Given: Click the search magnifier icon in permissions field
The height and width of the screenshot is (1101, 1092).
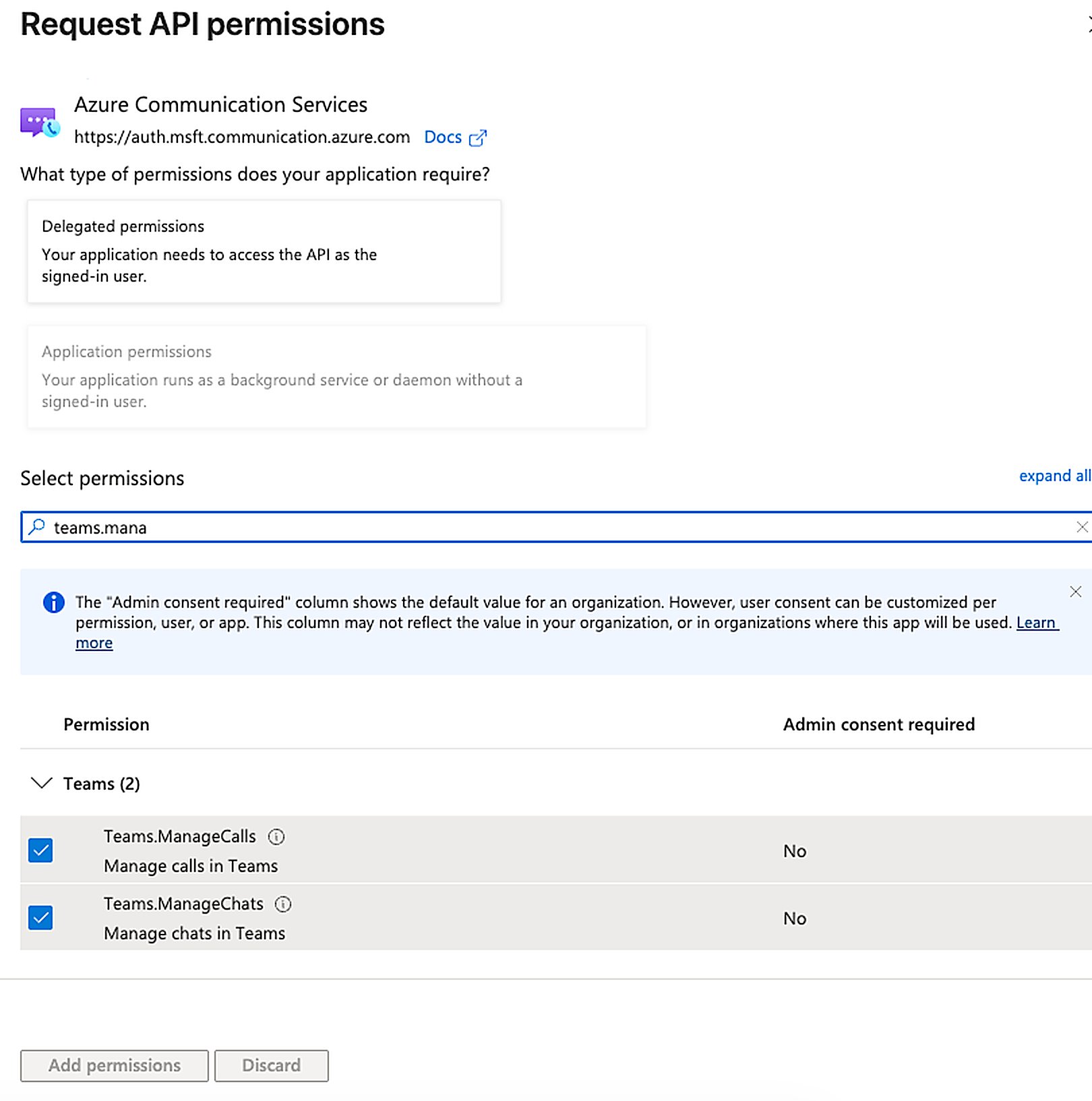Looking at the screenshot, I should [x=37, y=526].
